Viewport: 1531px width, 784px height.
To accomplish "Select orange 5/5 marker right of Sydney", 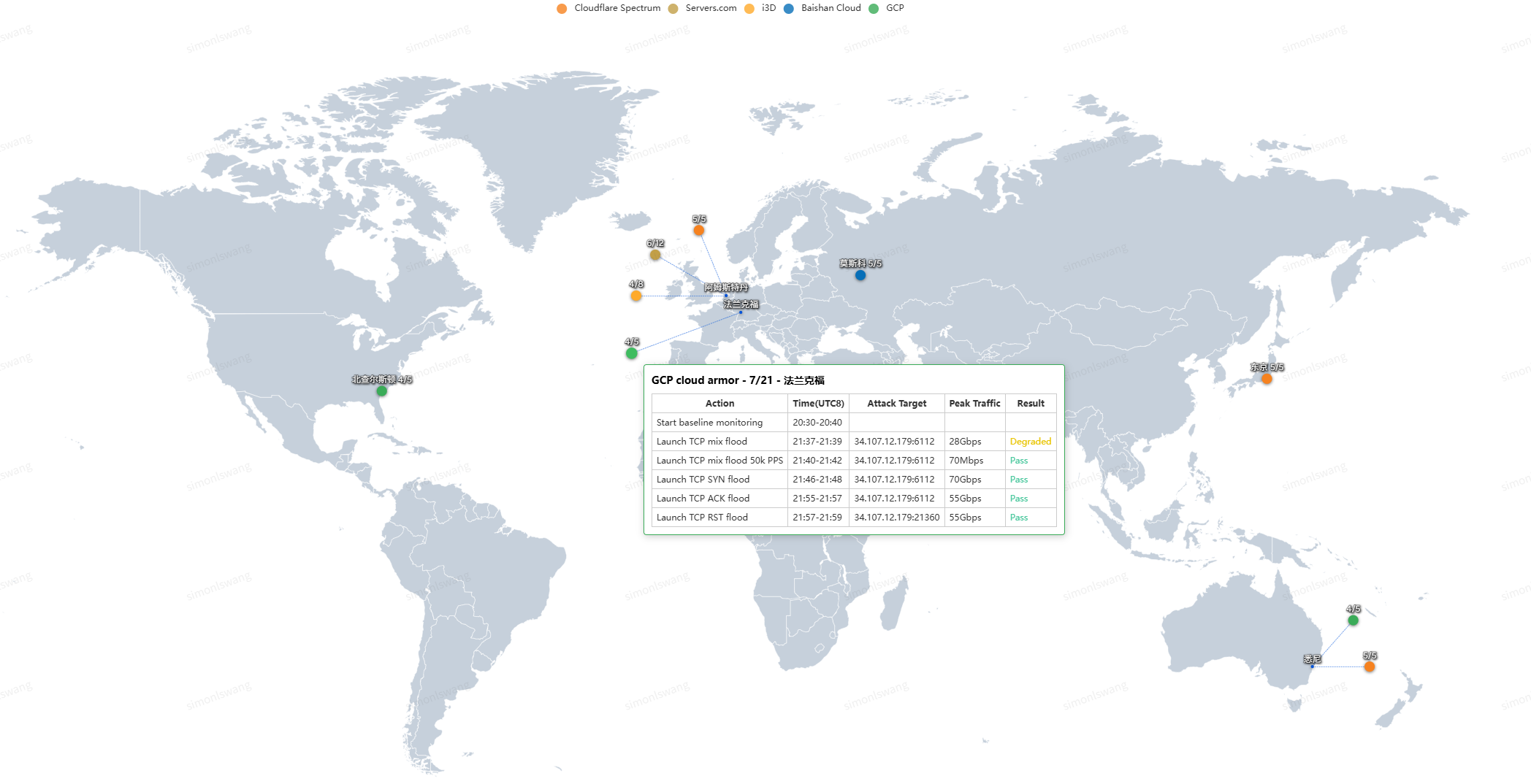I will pos(1370,666).
